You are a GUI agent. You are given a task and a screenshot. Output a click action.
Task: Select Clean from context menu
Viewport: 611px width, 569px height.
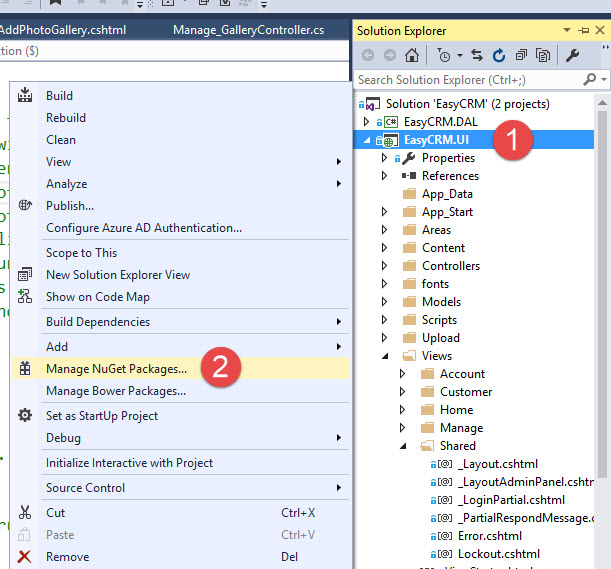(x=182, y=140)
